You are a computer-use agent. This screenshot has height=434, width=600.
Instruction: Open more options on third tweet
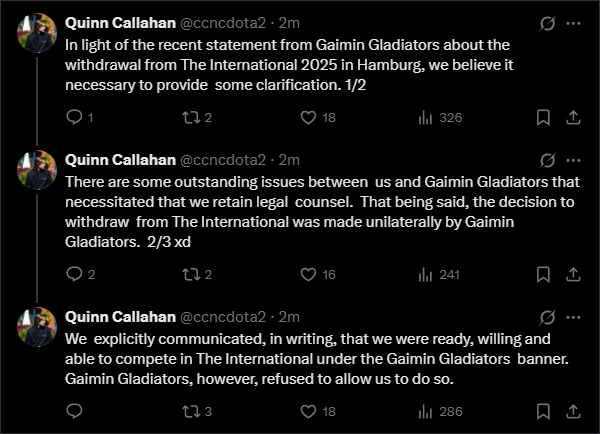click(573, 317)
